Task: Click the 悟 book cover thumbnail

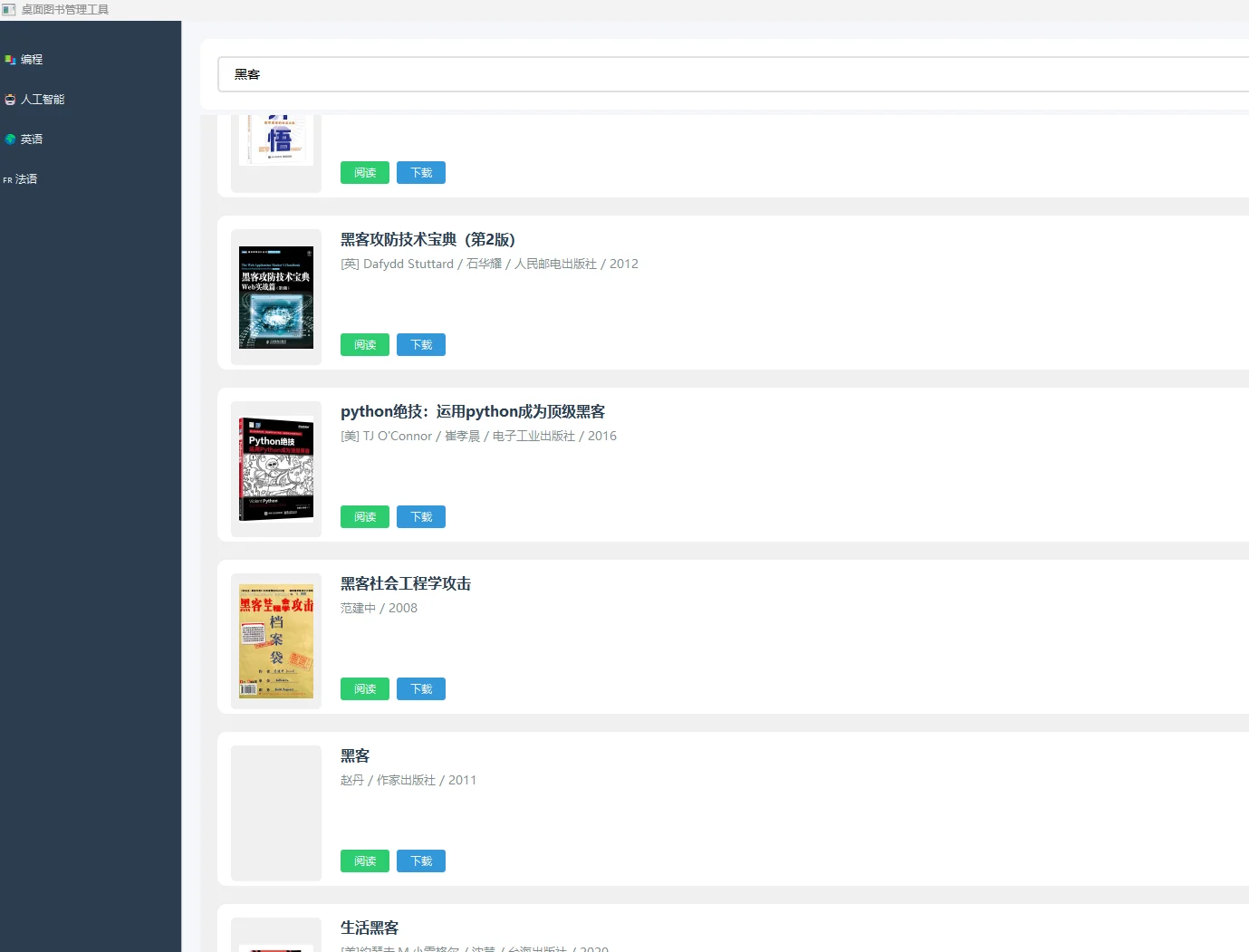Action: (x=276, y=140)
